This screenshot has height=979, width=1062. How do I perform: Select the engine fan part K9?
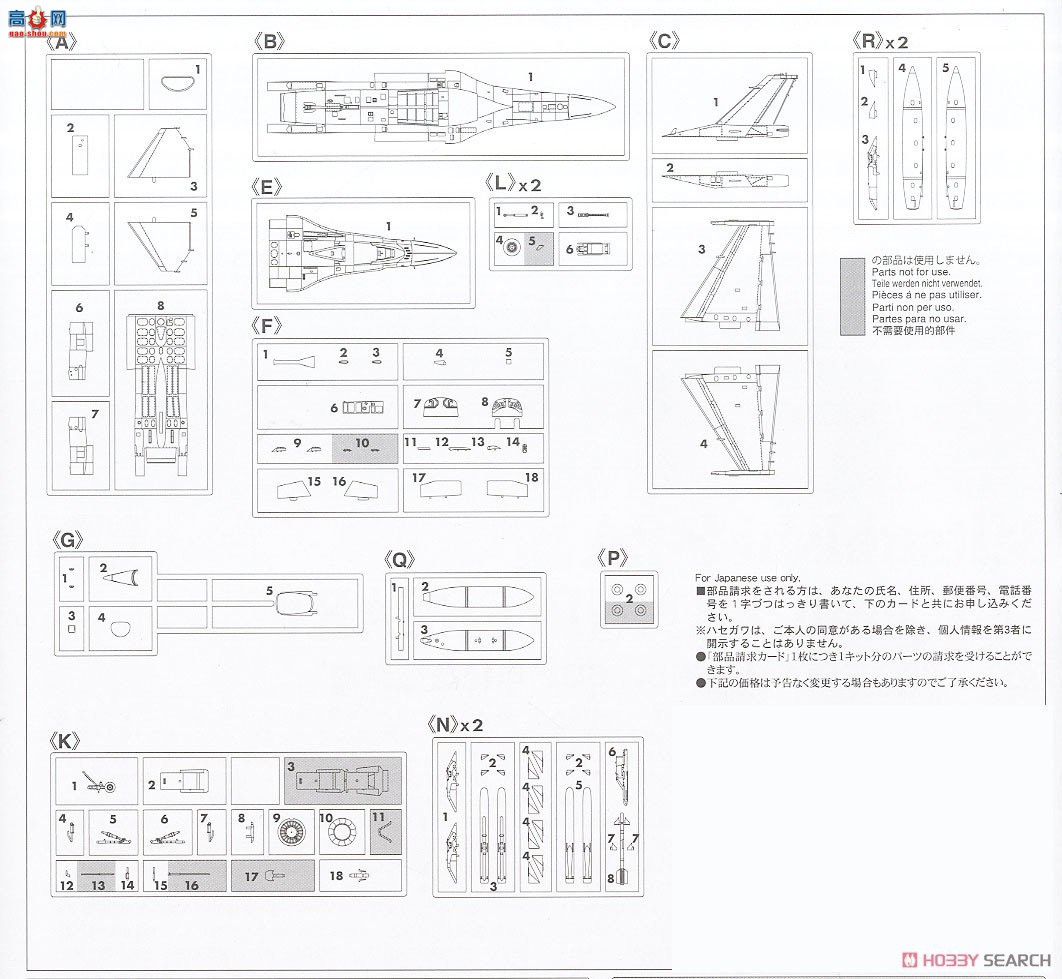point(289,831)
